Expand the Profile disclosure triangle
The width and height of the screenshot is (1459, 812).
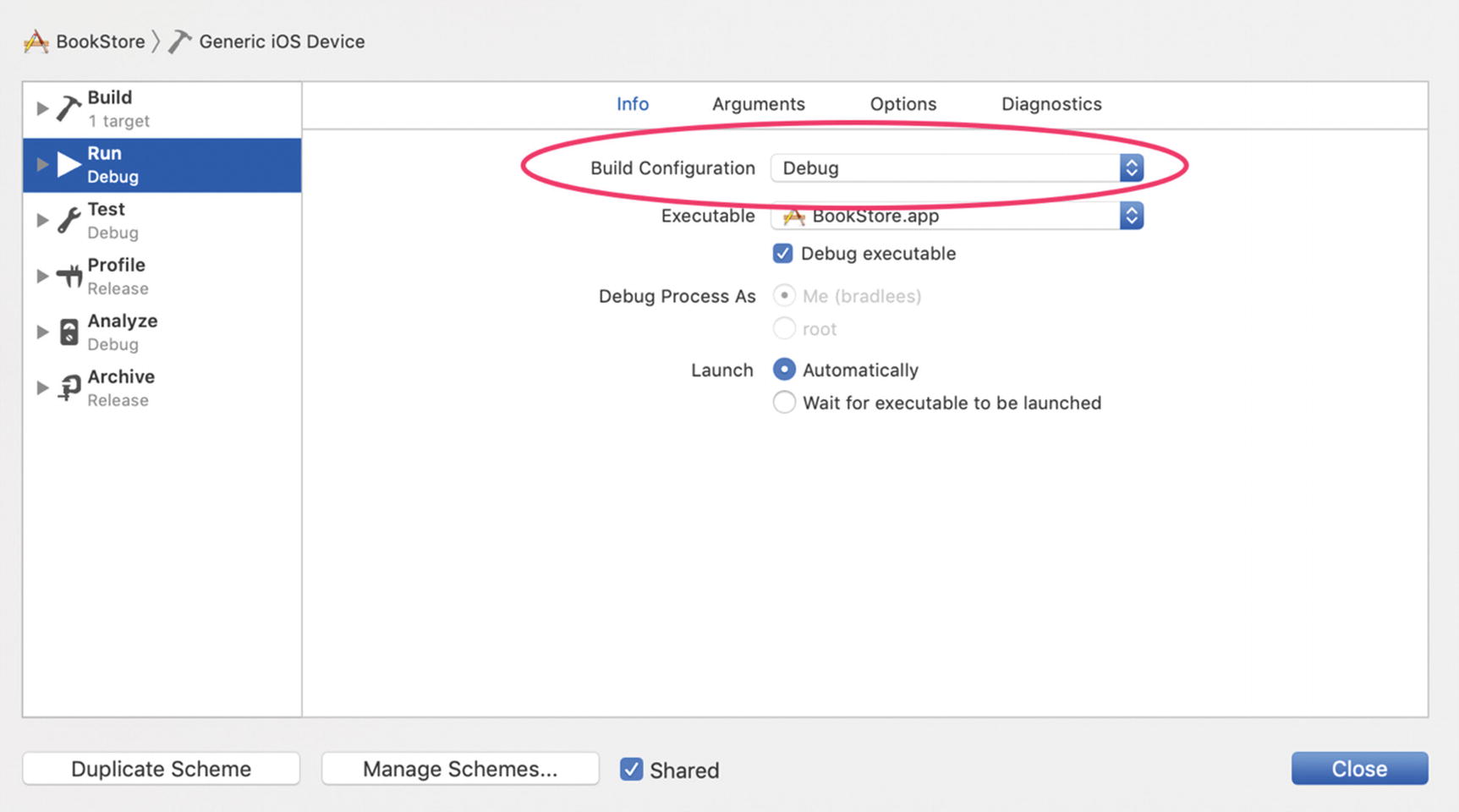(41, 276)
